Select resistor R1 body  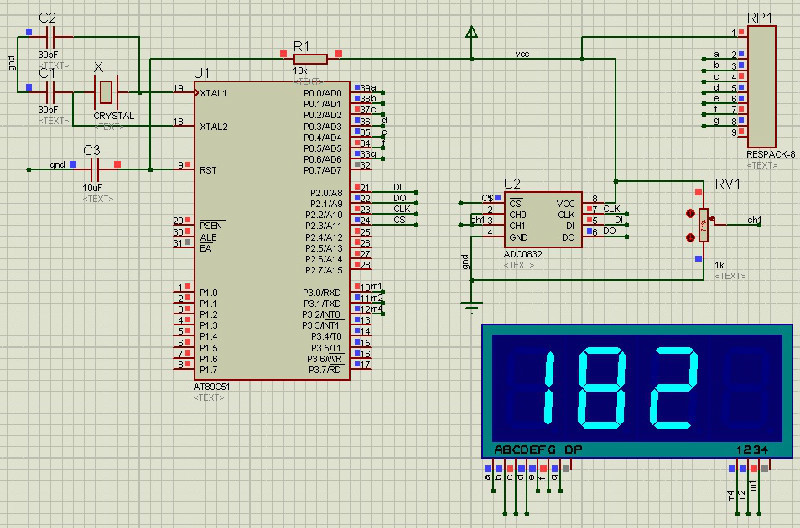point(308,58)
